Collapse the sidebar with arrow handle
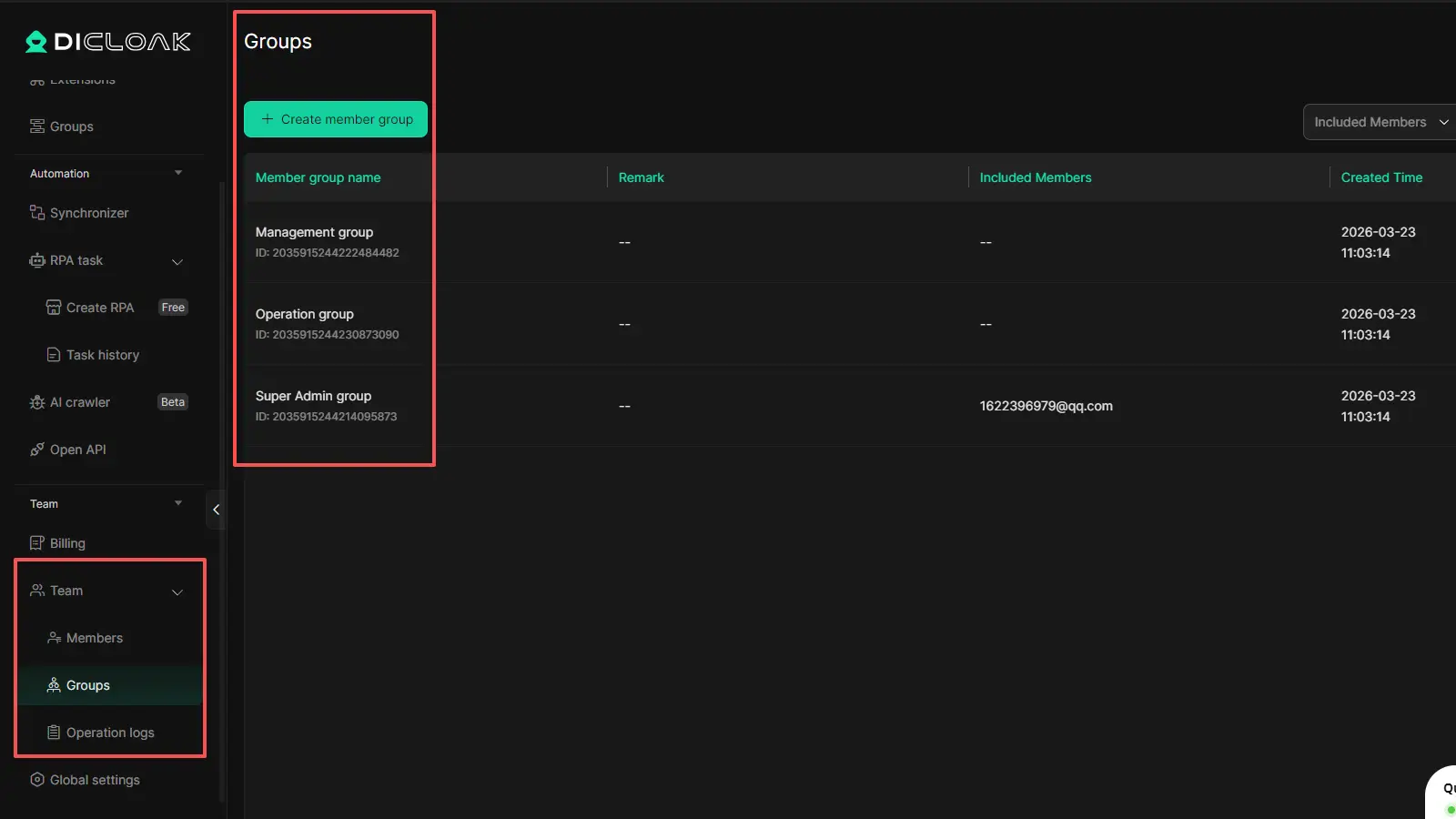The height and width of the screenshot is (819, 1456). point(216,510)
